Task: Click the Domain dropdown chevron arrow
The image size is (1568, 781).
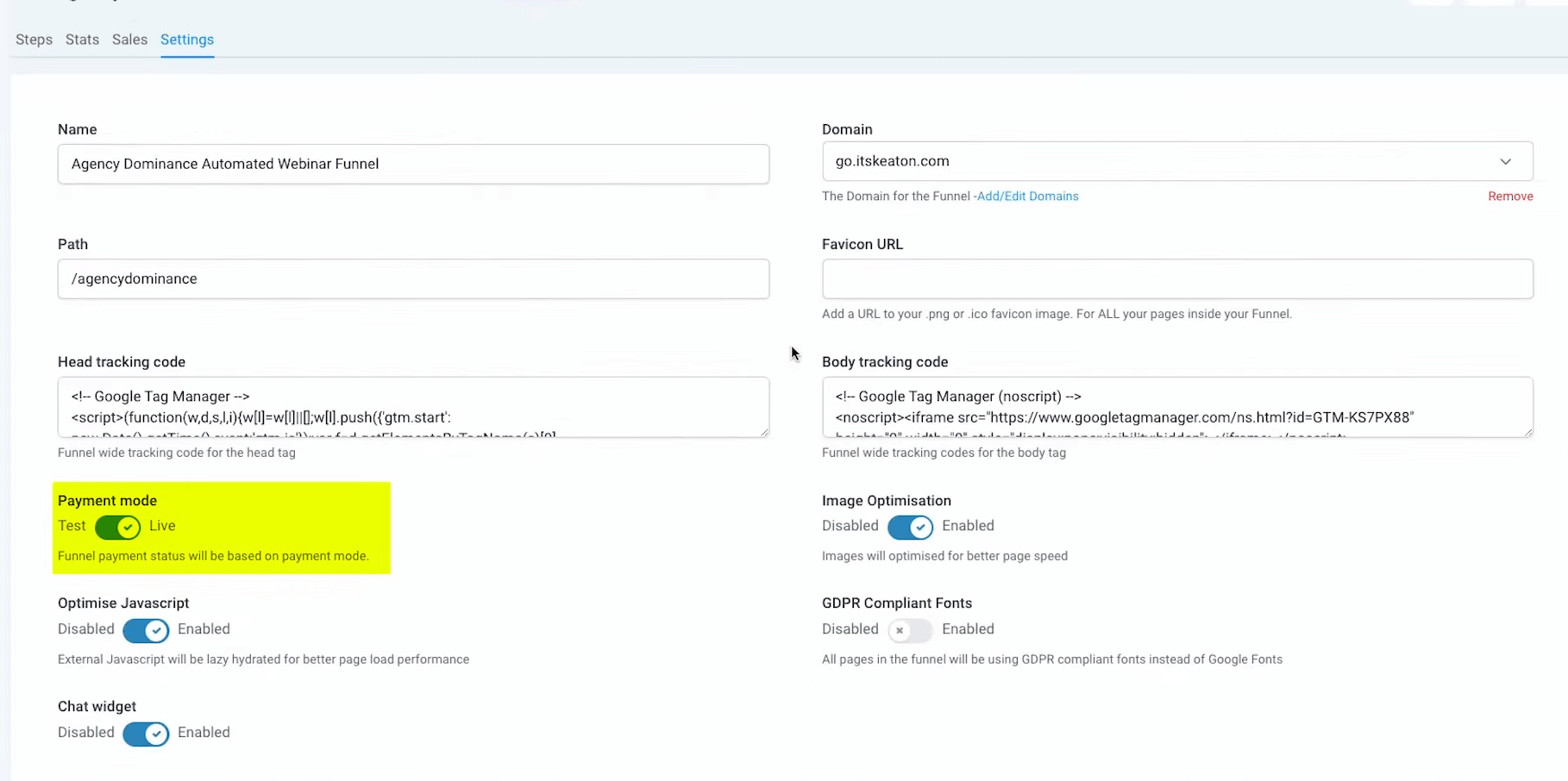Action: [1505, 161]
